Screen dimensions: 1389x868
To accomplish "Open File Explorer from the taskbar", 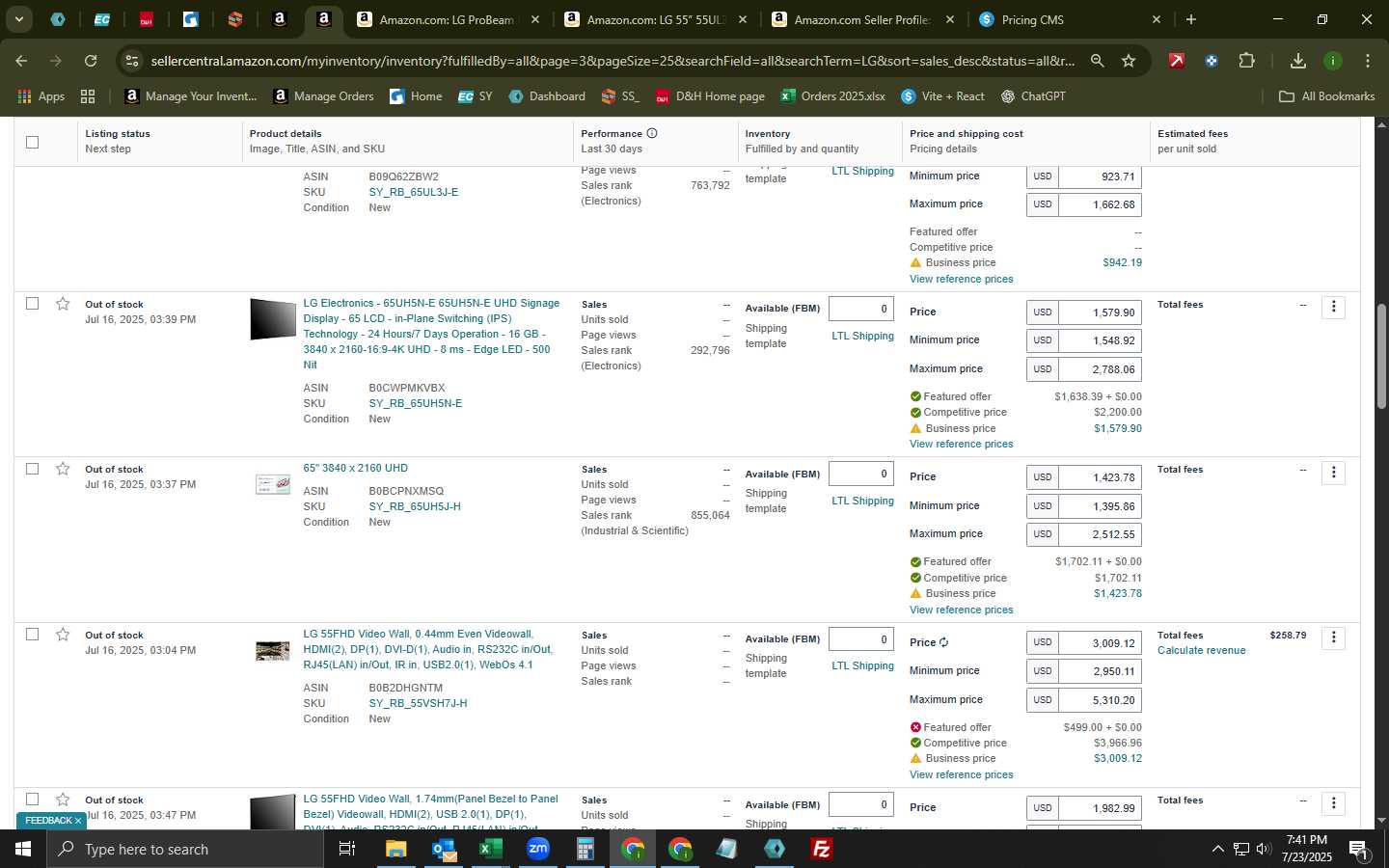I will point(396,849).
